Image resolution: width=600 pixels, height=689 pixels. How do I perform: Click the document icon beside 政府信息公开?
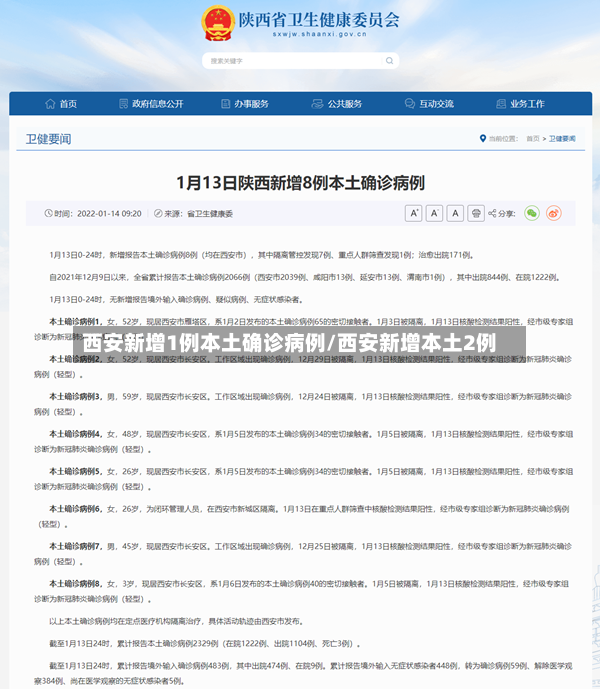pos(124,104)
